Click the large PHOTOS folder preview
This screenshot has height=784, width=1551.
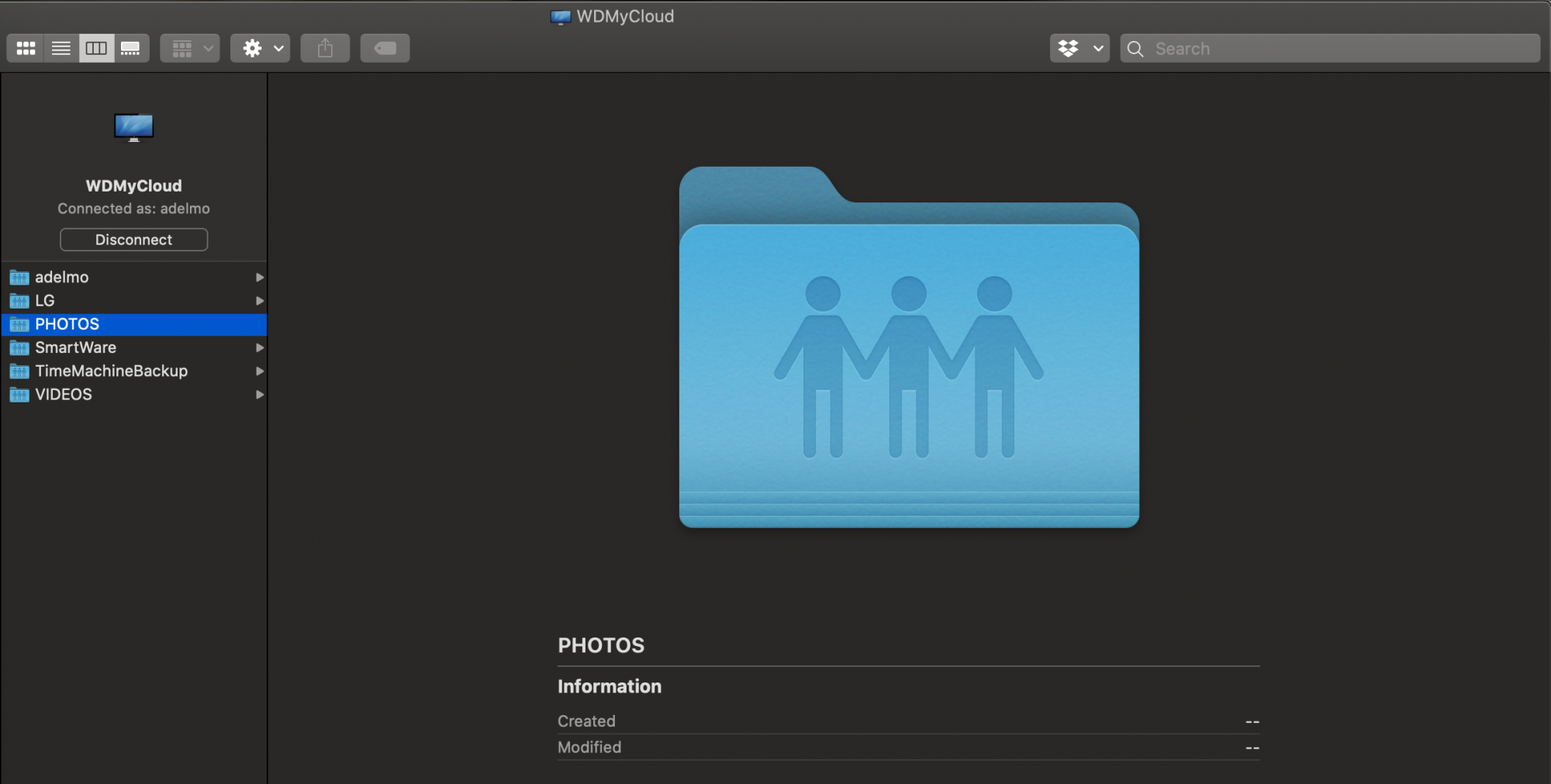coord(909,347)
